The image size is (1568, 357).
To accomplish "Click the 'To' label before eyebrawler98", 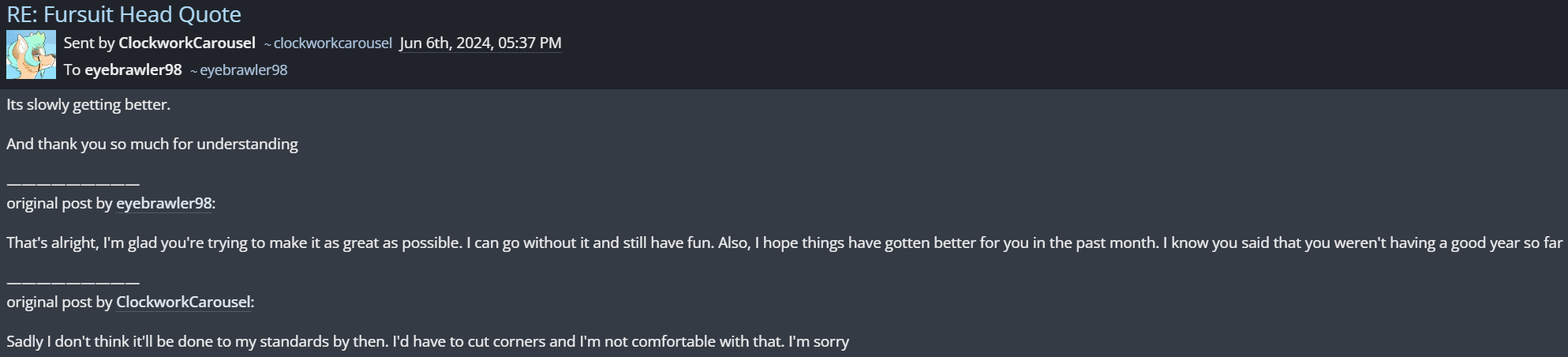I will point(73,70).
